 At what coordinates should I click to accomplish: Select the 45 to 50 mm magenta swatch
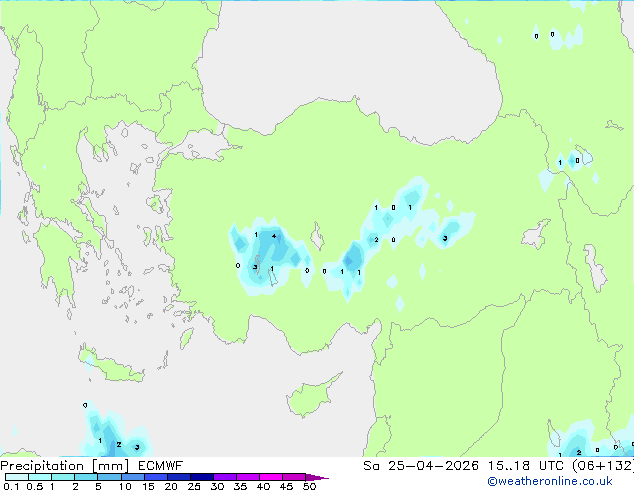point(294,477)
